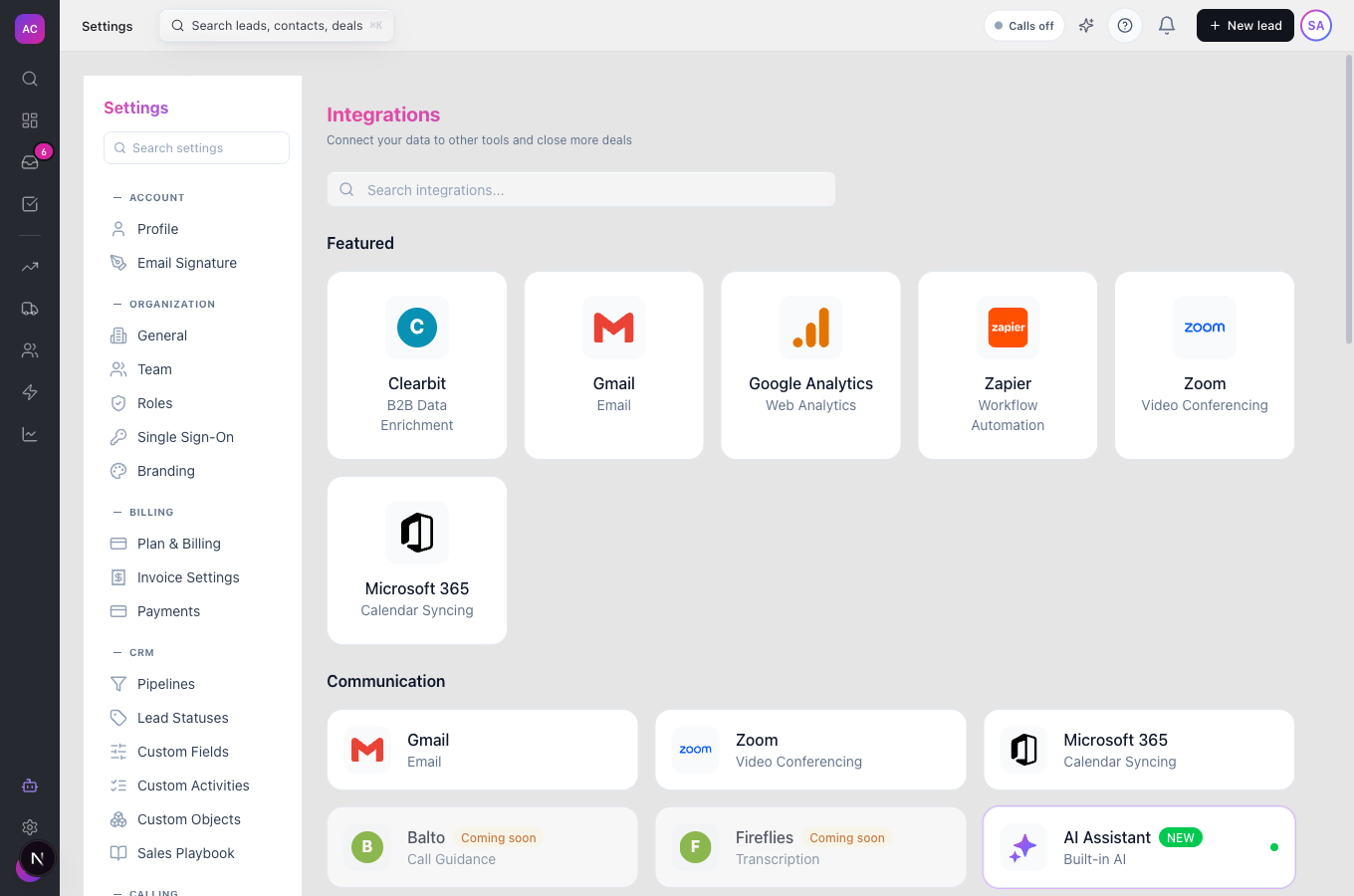Open search from the left sidebar magnifier icon

coord(30,79)
